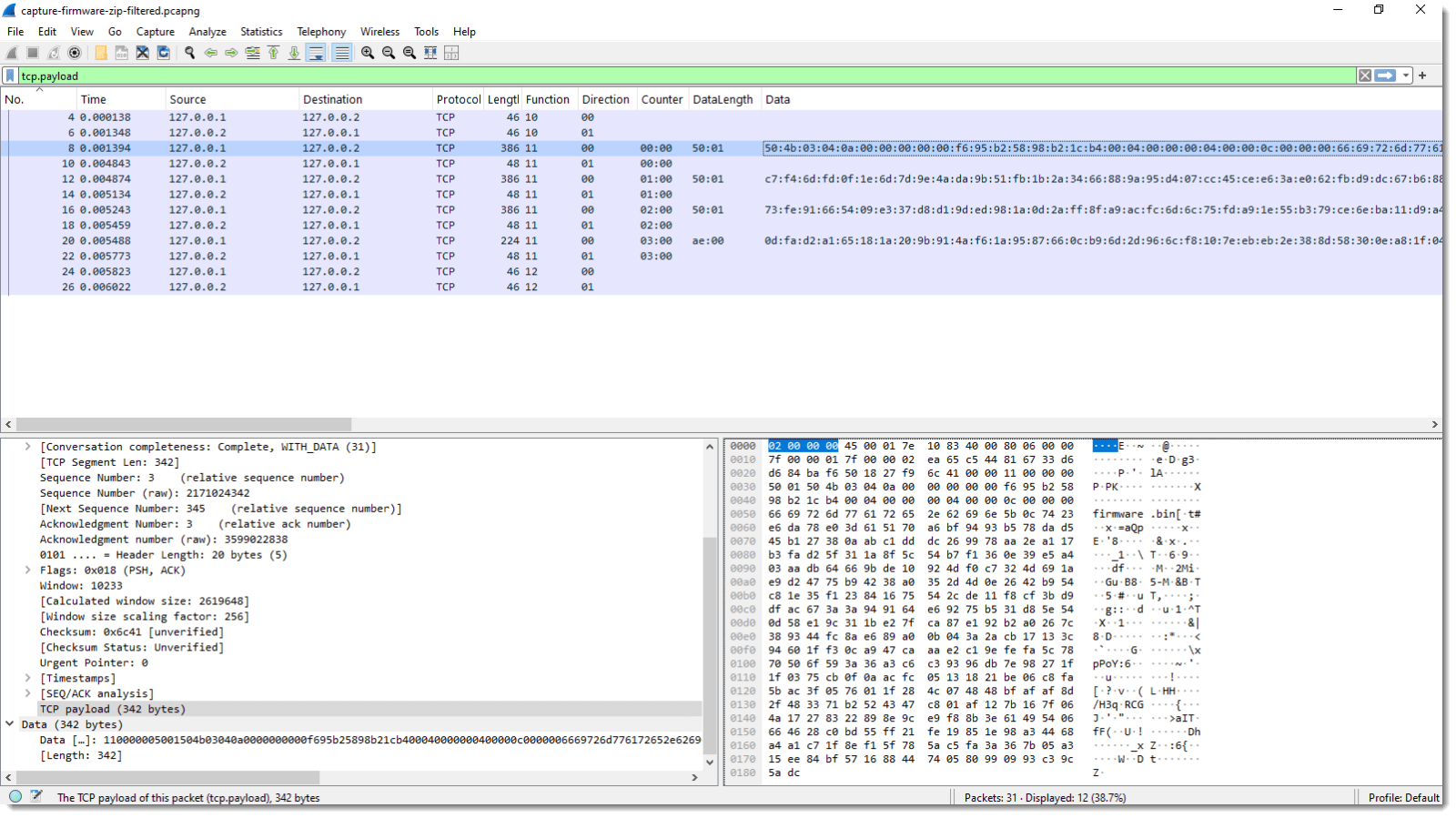The image size is (1456, 818).
Task: Open the Analyze menu
Action: click(x=207, y=31)
